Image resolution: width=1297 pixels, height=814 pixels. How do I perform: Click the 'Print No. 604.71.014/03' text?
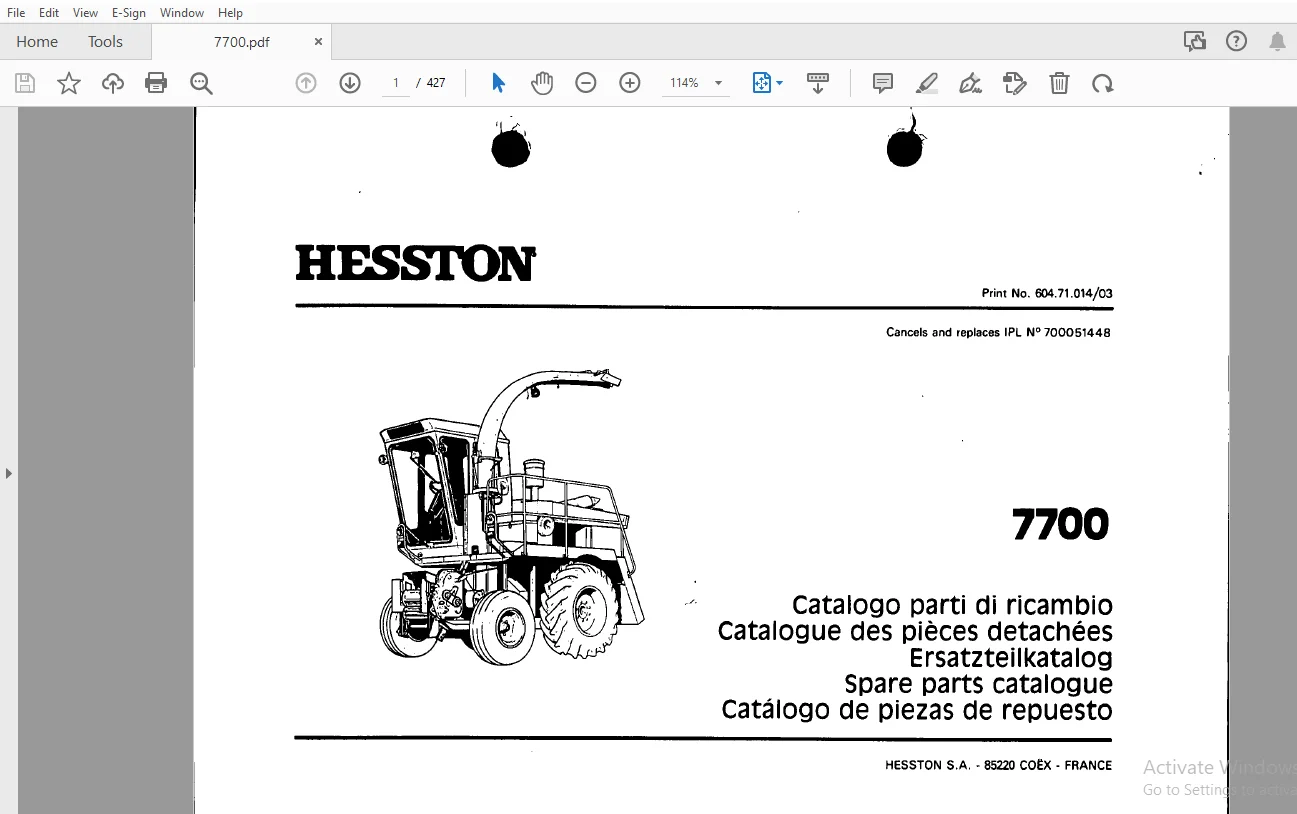[x=1047, y=294]
